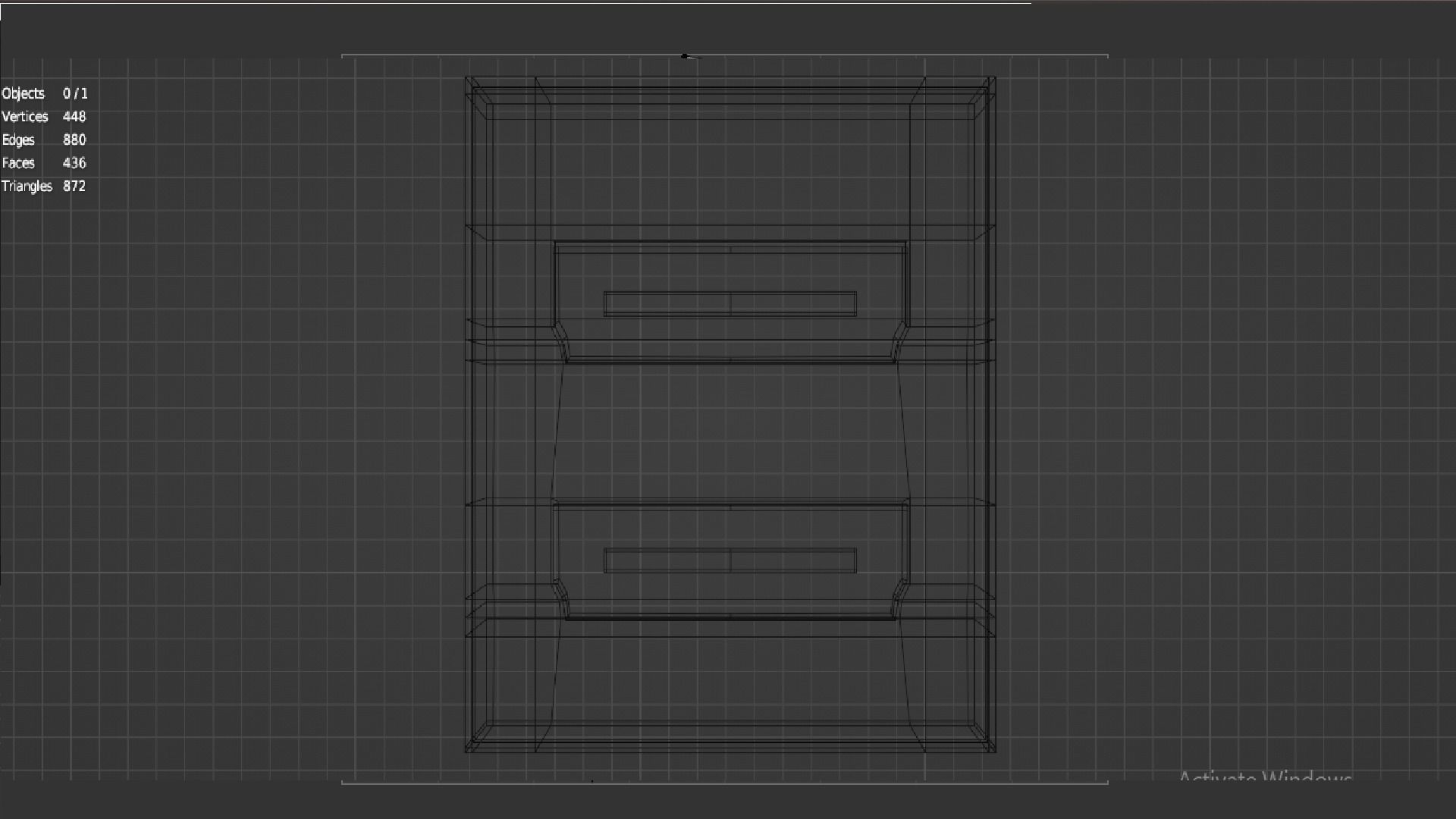
Task: Select the lower drawer handle in the wireframe
Action: tap(730, 560)
